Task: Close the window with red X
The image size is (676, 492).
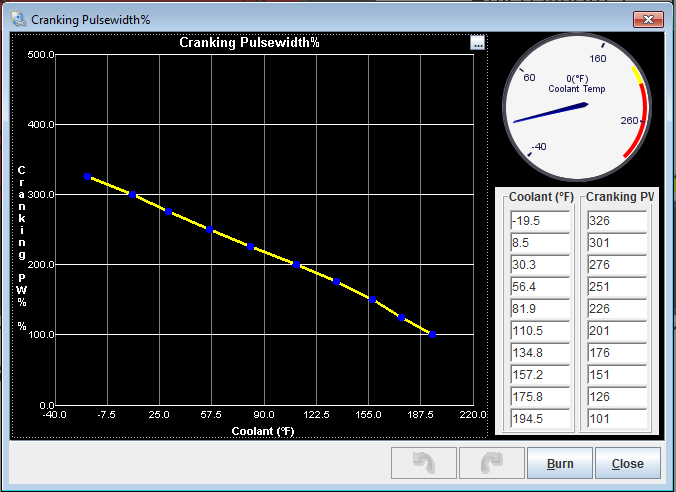Action: coord(651,18)
